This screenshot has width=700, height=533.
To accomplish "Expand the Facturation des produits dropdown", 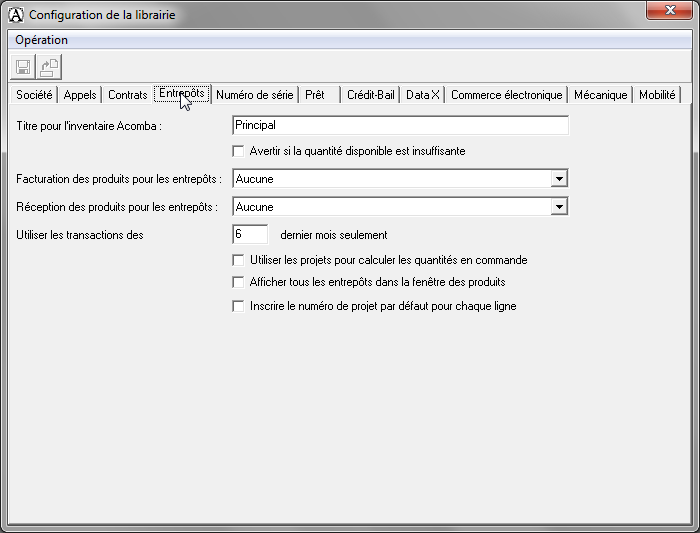I will (x=559, y=179).
